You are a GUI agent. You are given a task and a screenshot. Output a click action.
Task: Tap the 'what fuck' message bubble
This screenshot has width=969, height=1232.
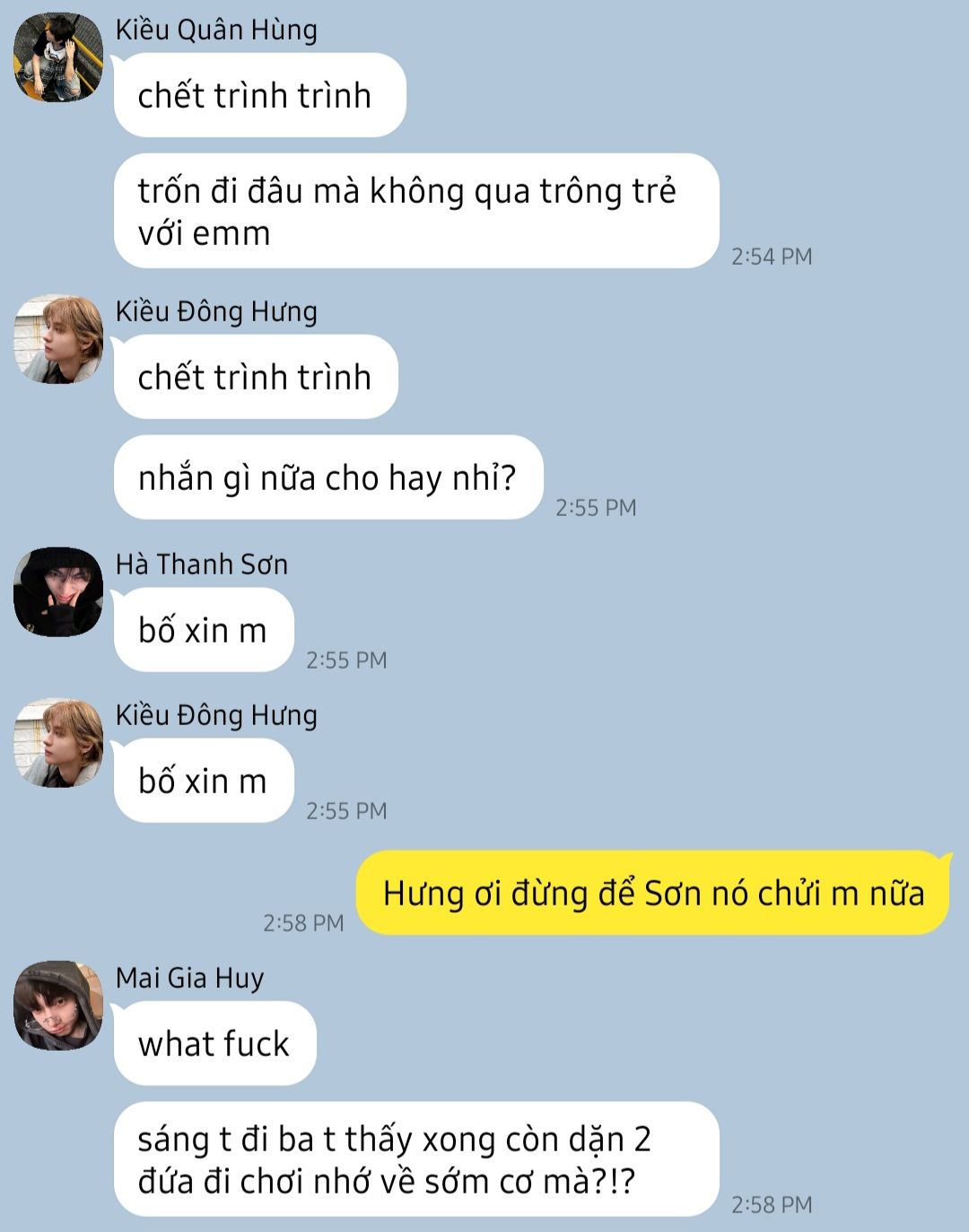coord(214,1044)
